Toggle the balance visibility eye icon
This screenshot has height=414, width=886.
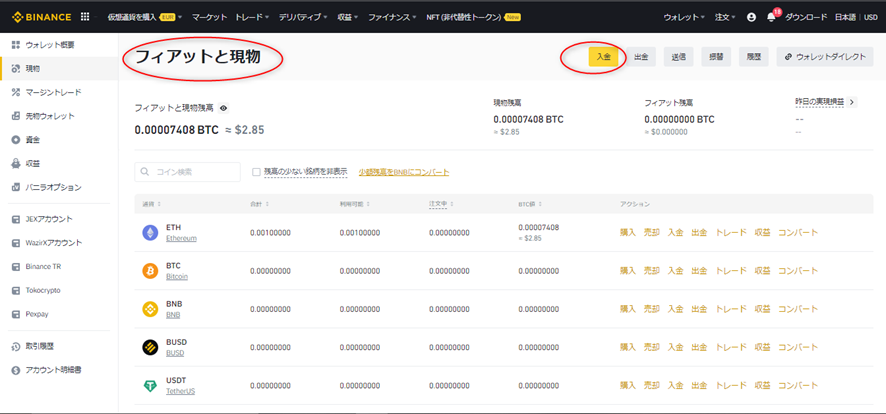[x=224, y=108]
